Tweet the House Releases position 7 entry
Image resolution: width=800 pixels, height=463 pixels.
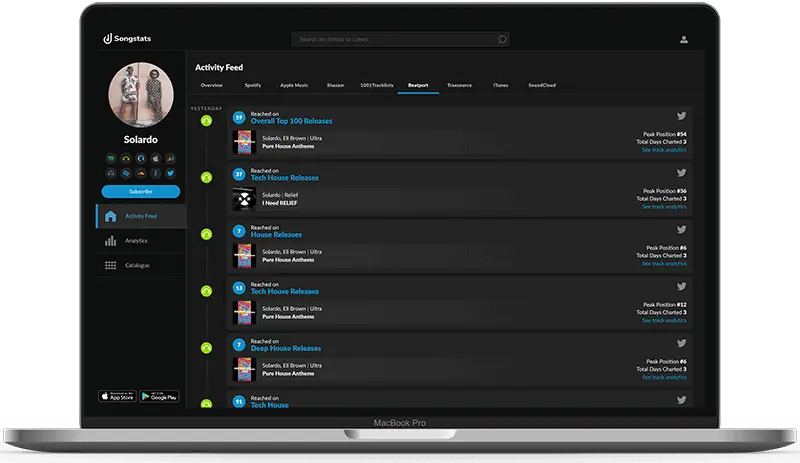coord(681,229)
